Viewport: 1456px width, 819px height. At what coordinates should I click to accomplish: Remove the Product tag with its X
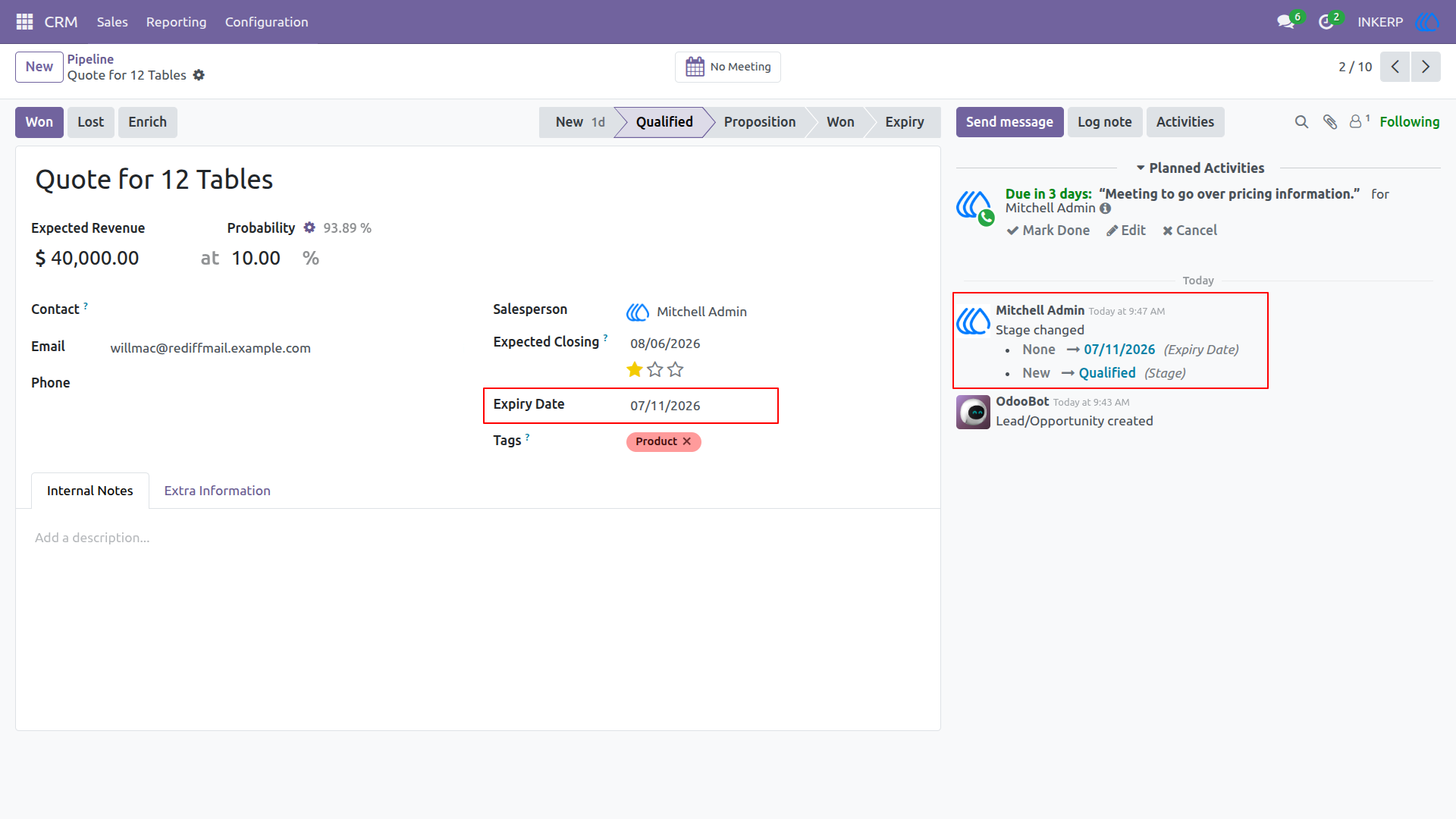click(x=687, y=441)
